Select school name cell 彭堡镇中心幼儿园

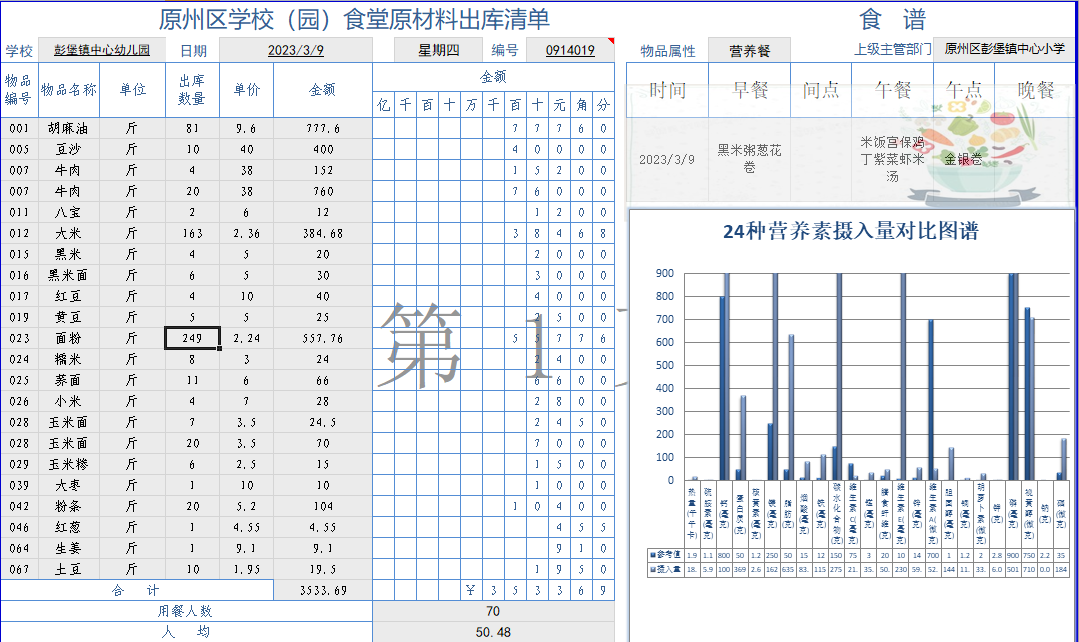[102, 50]
